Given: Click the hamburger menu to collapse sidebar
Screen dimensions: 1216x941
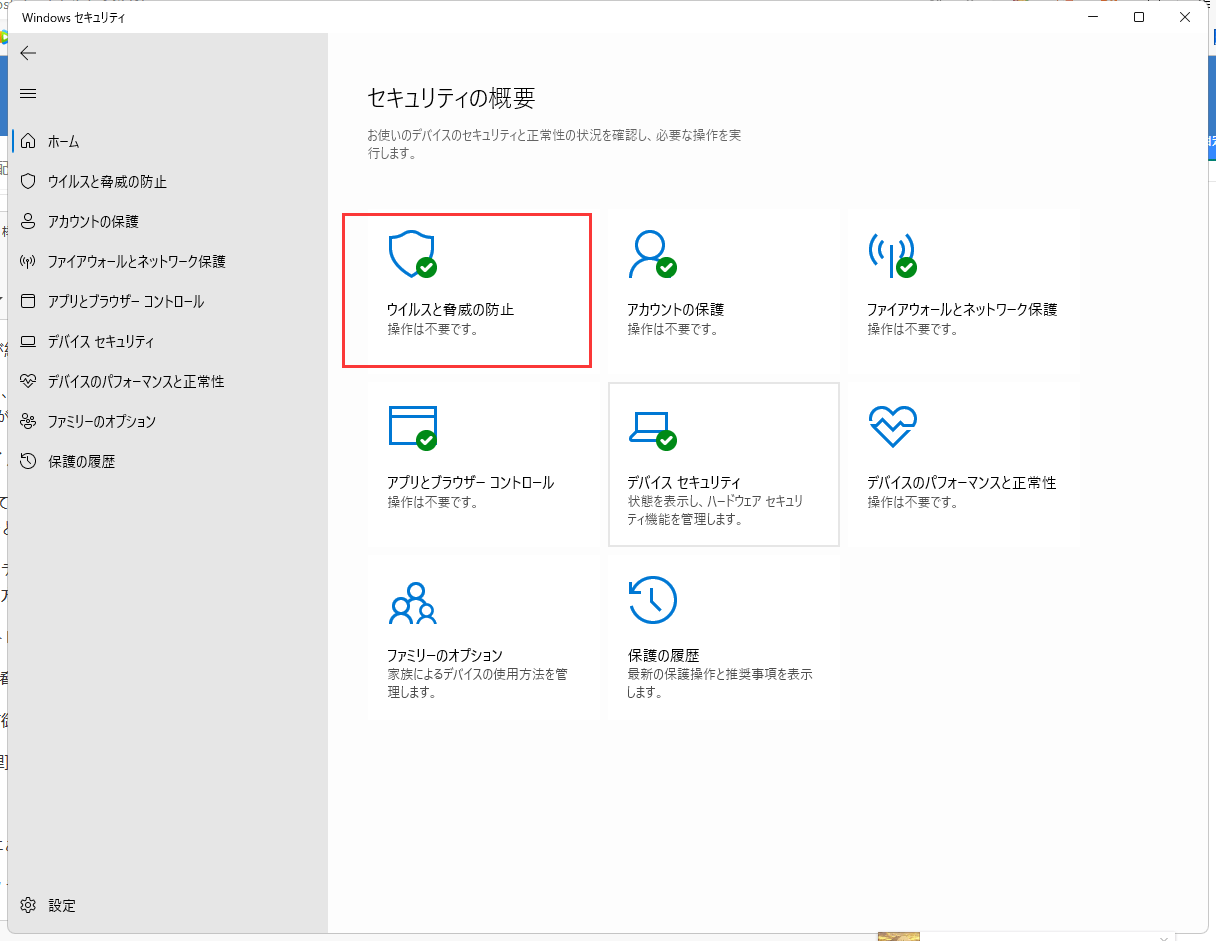Looking at the screenshot, I should pos(28,93).
